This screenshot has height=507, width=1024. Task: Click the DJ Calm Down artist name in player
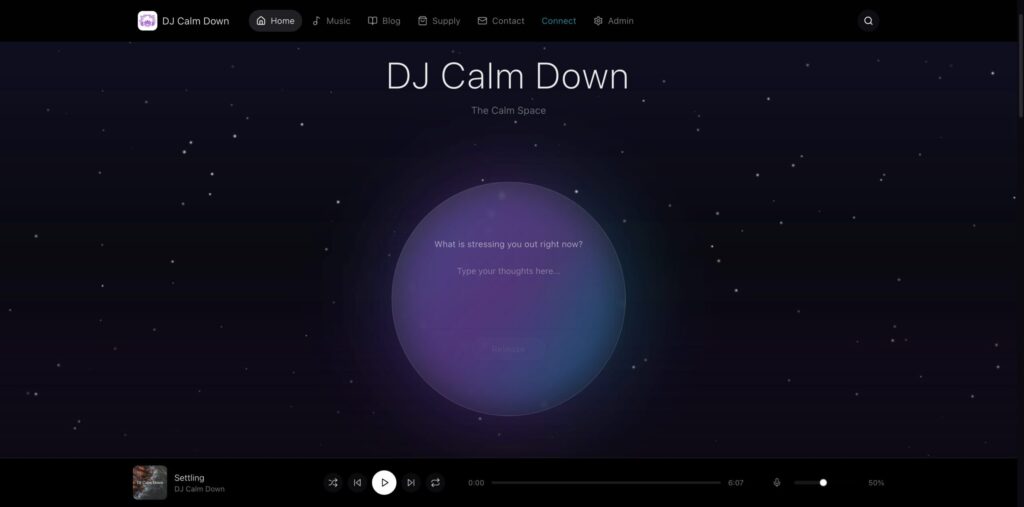199,489
